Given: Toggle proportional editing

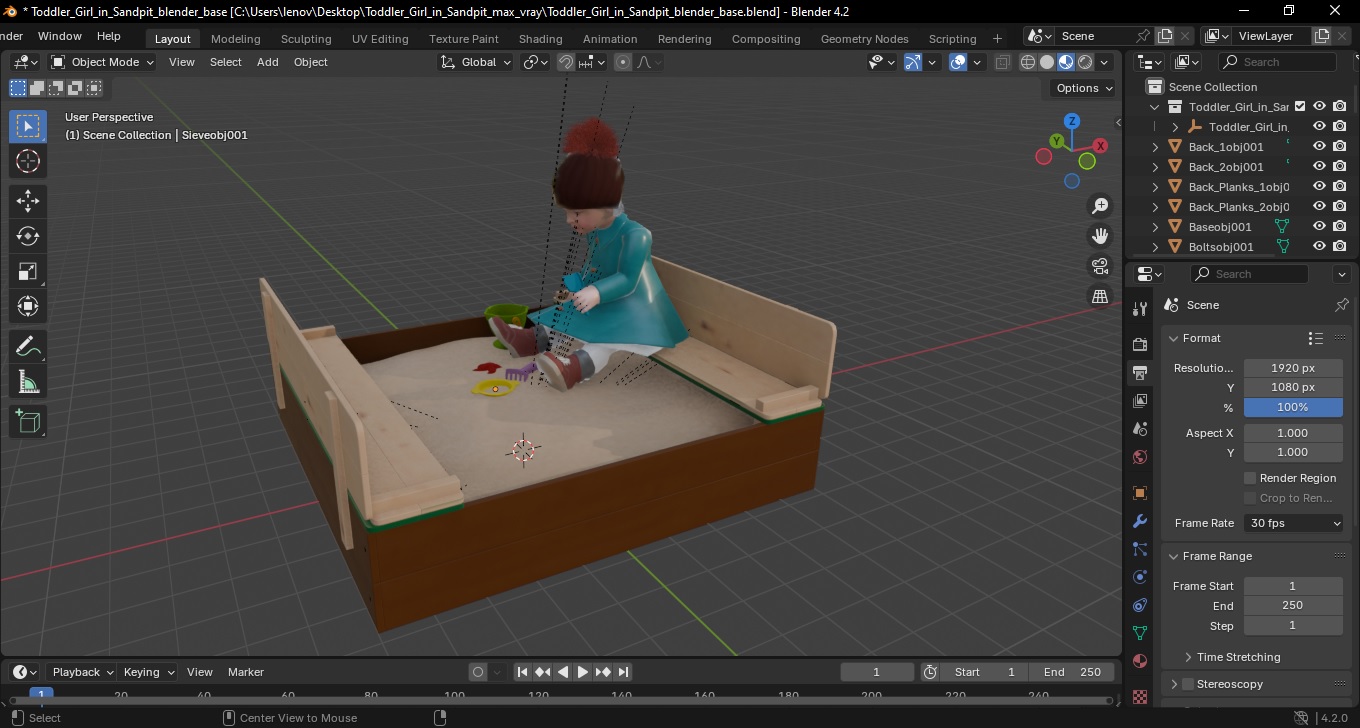Looking at the screenshot, I should click(623, 62).
